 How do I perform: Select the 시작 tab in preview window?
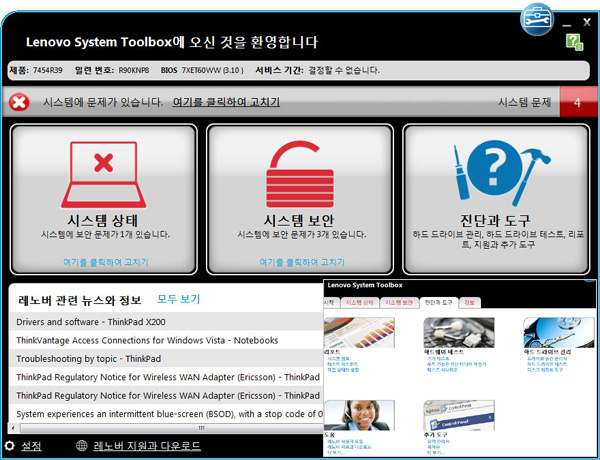329,302
